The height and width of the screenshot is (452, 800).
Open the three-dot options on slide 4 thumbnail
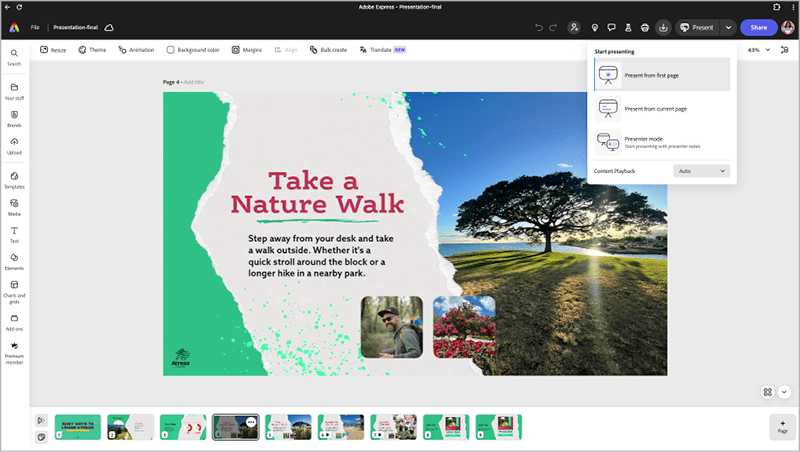click(251, 422)
